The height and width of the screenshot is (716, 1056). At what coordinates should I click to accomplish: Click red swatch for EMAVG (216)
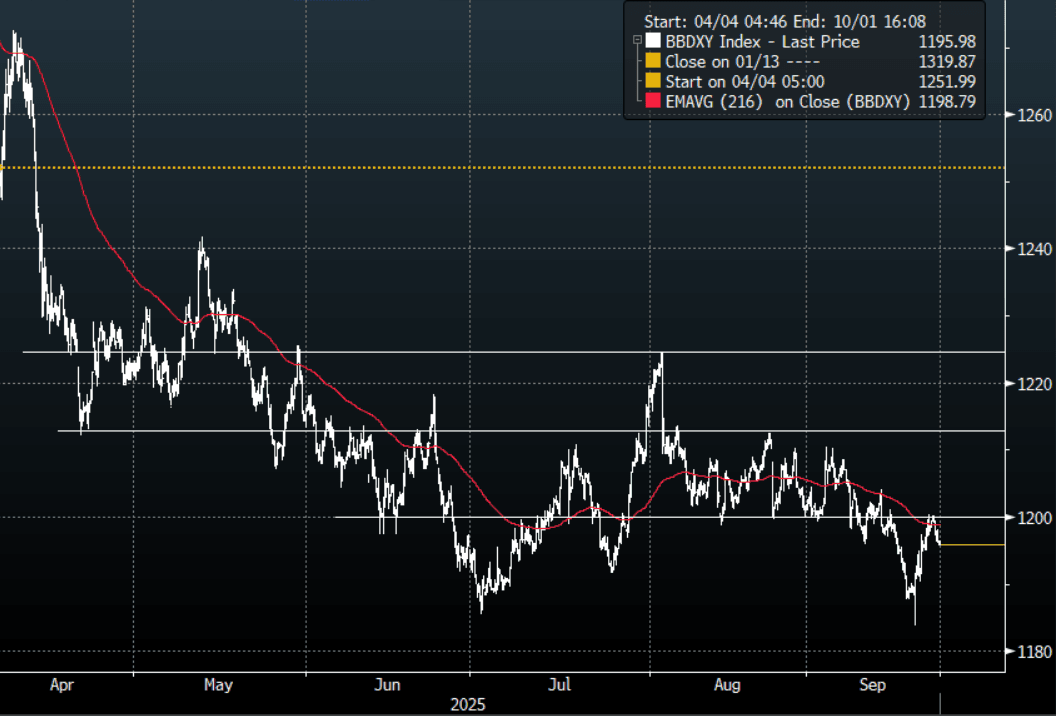[x=653, y=101]
